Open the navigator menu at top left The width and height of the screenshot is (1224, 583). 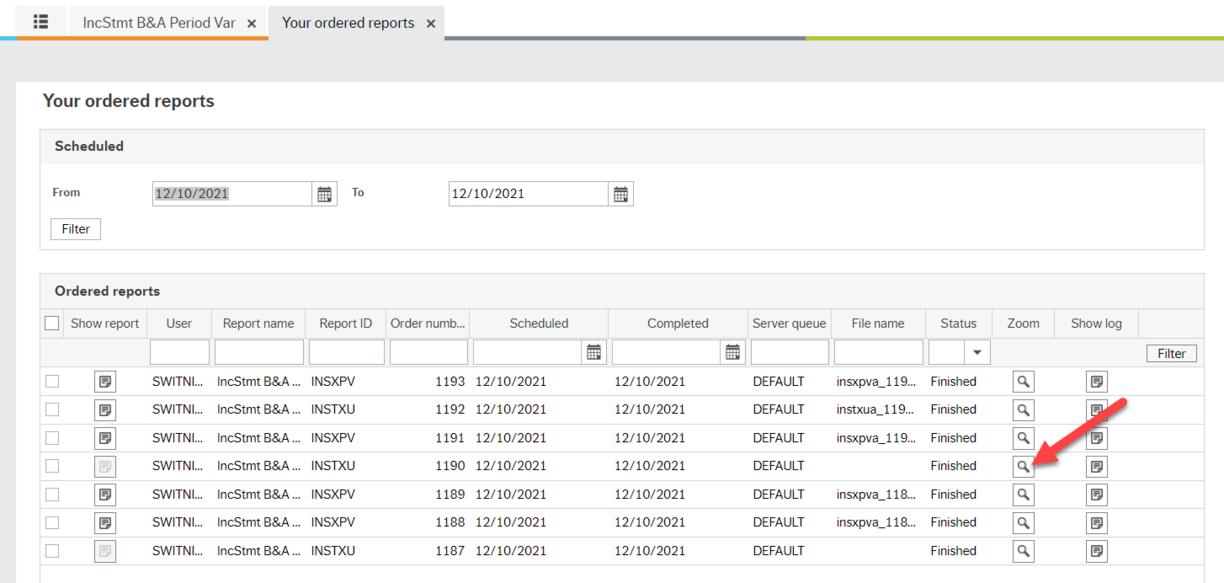[39, 21]
